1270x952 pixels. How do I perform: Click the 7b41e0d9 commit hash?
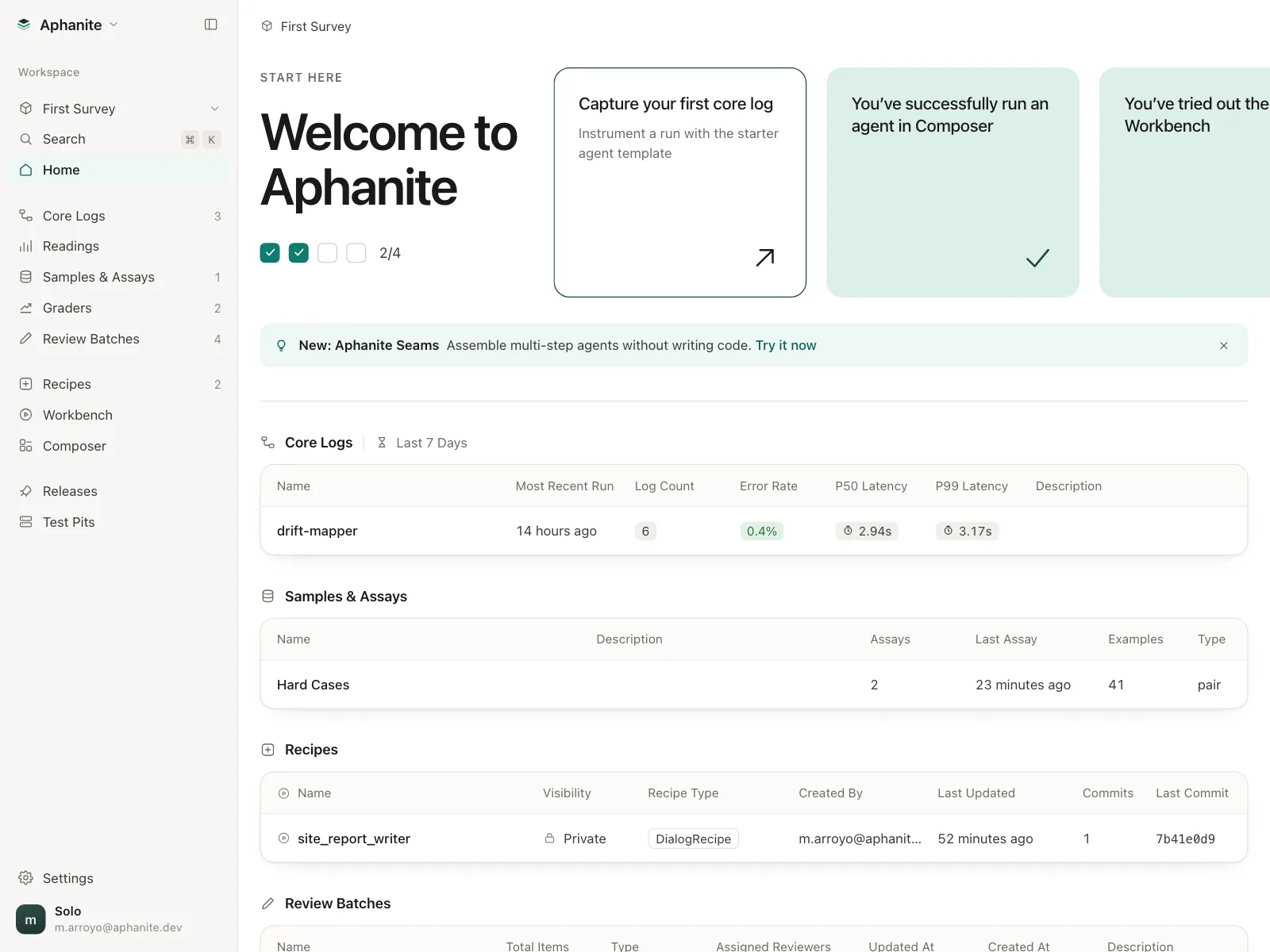(x=1185, y=839)
